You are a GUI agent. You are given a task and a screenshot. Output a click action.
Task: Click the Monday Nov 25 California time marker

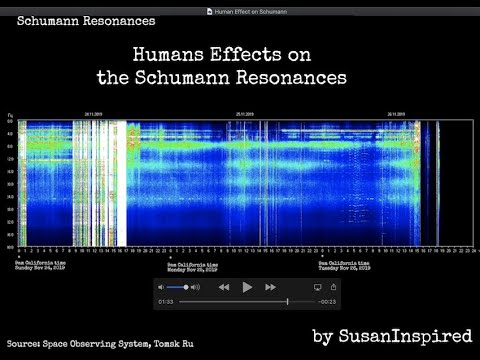tap(192, 267)
